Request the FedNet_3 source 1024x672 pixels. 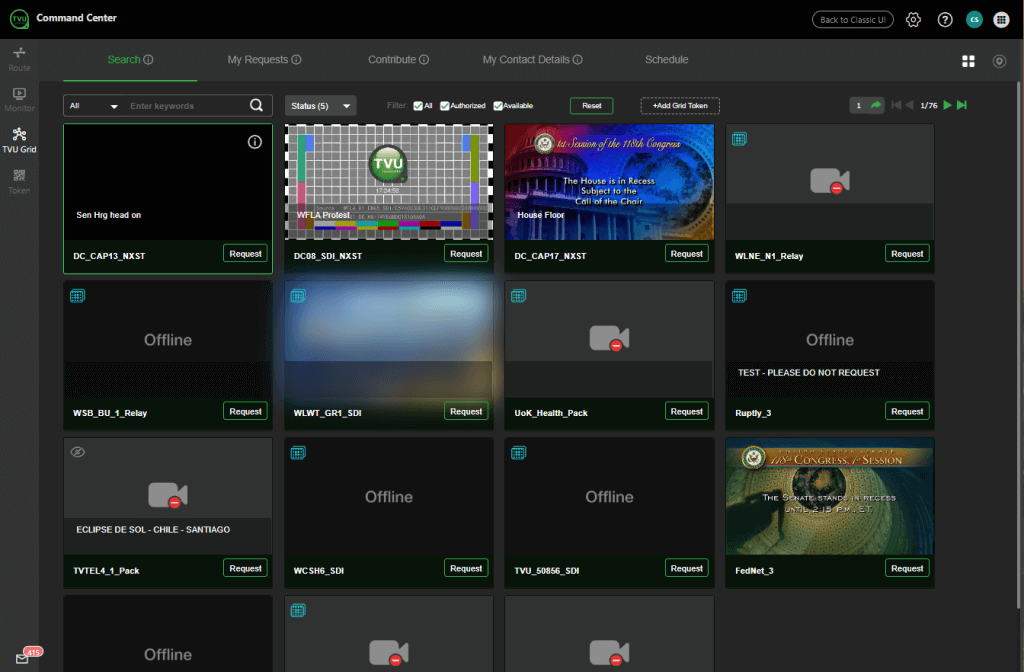(x=907, y=568)
